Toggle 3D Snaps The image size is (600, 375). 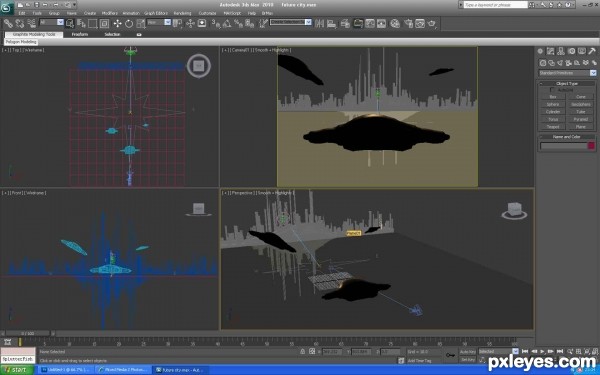pos(216,24)
